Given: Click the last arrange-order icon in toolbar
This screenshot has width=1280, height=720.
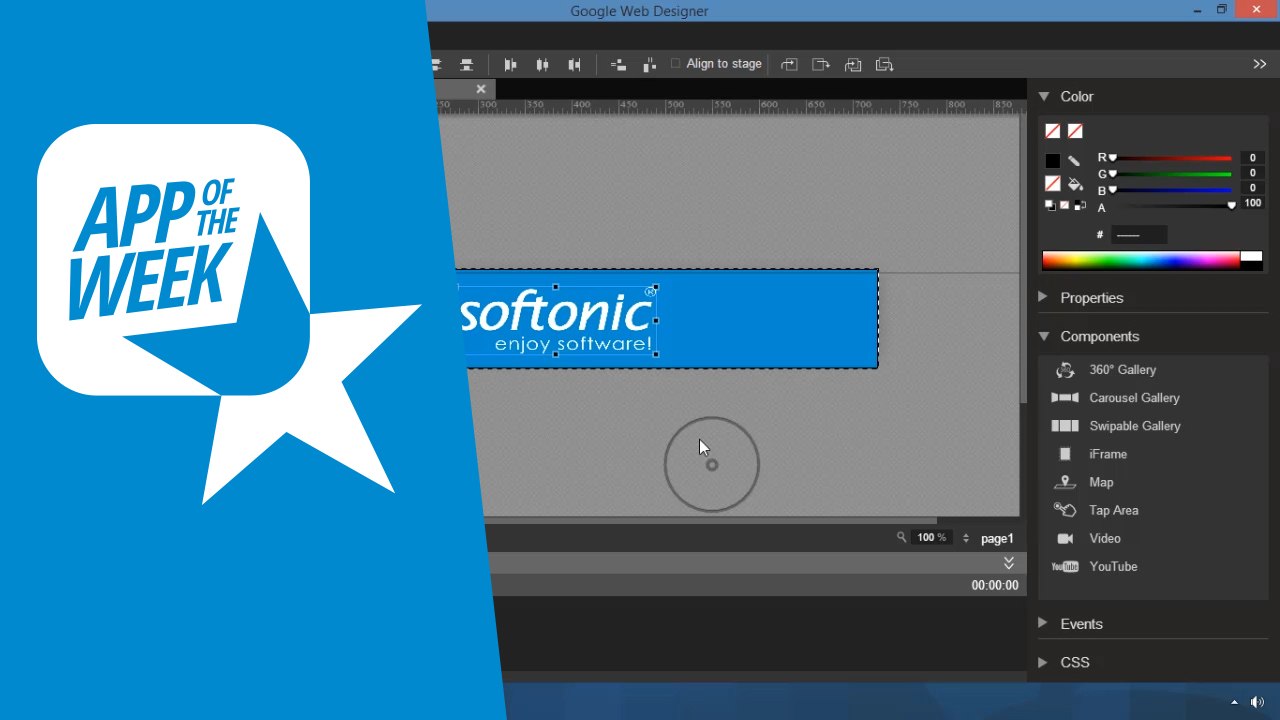Looking at the screenshot, I should pos(884,64).
